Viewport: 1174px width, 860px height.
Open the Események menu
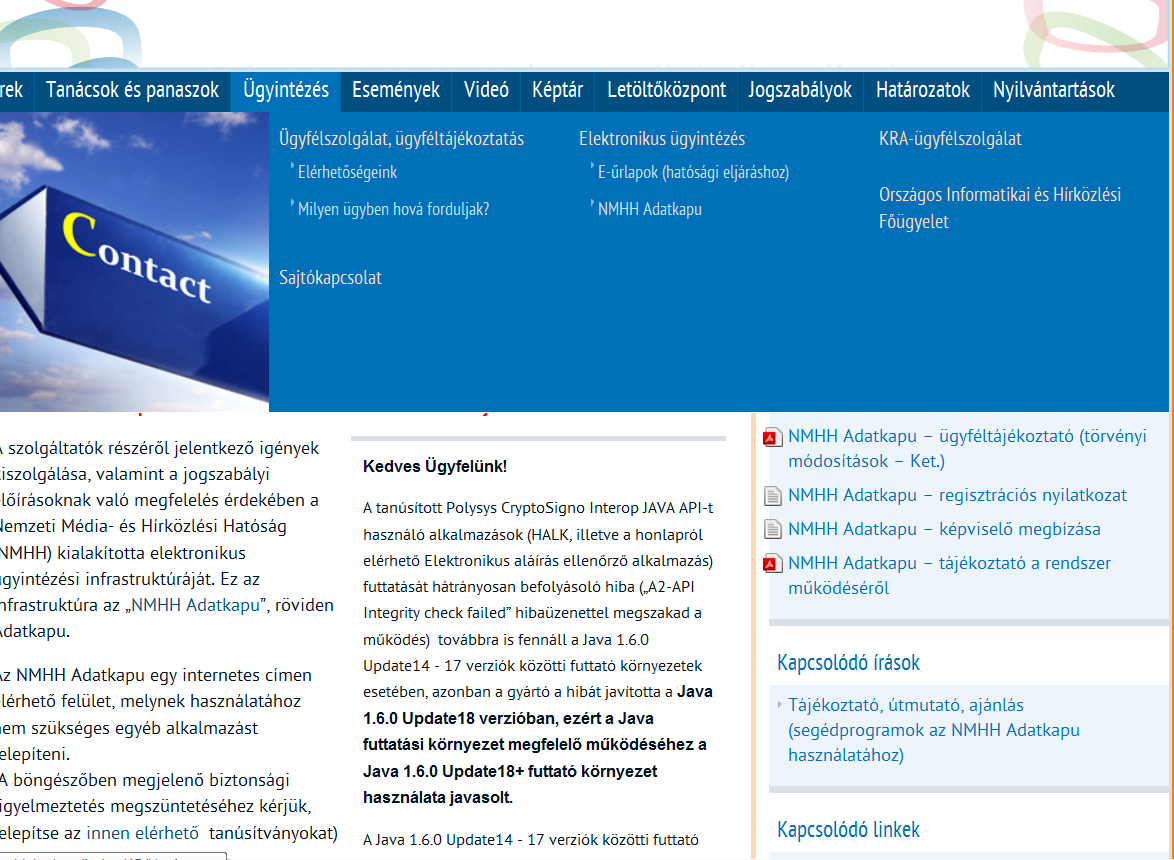396,91
